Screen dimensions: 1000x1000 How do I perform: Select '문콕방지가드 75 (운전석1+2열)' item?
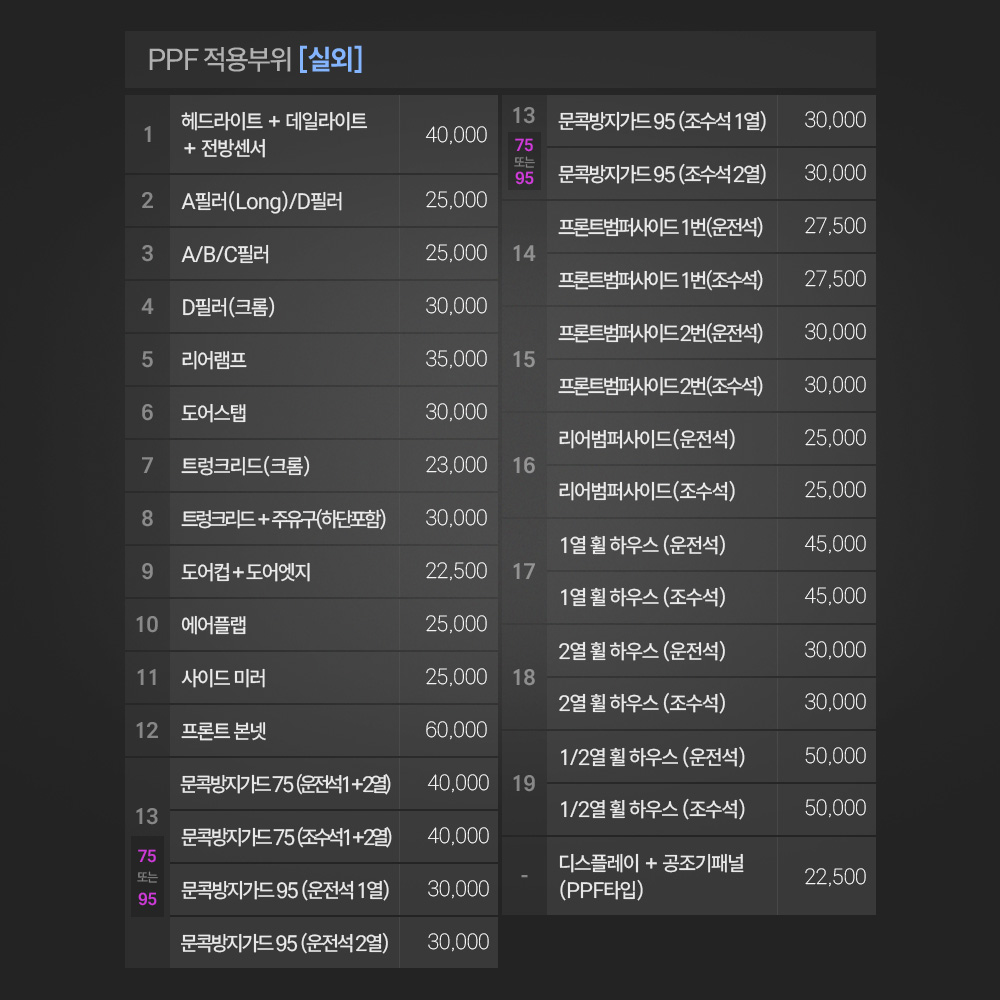tap(286, 784)
